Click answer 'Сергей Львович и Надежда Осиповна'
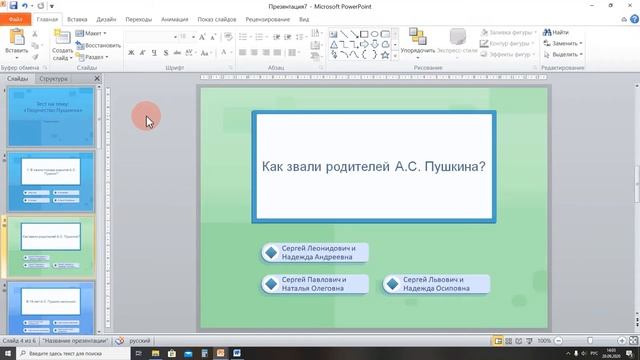This screenshot has height=360, width=640. 436,284
